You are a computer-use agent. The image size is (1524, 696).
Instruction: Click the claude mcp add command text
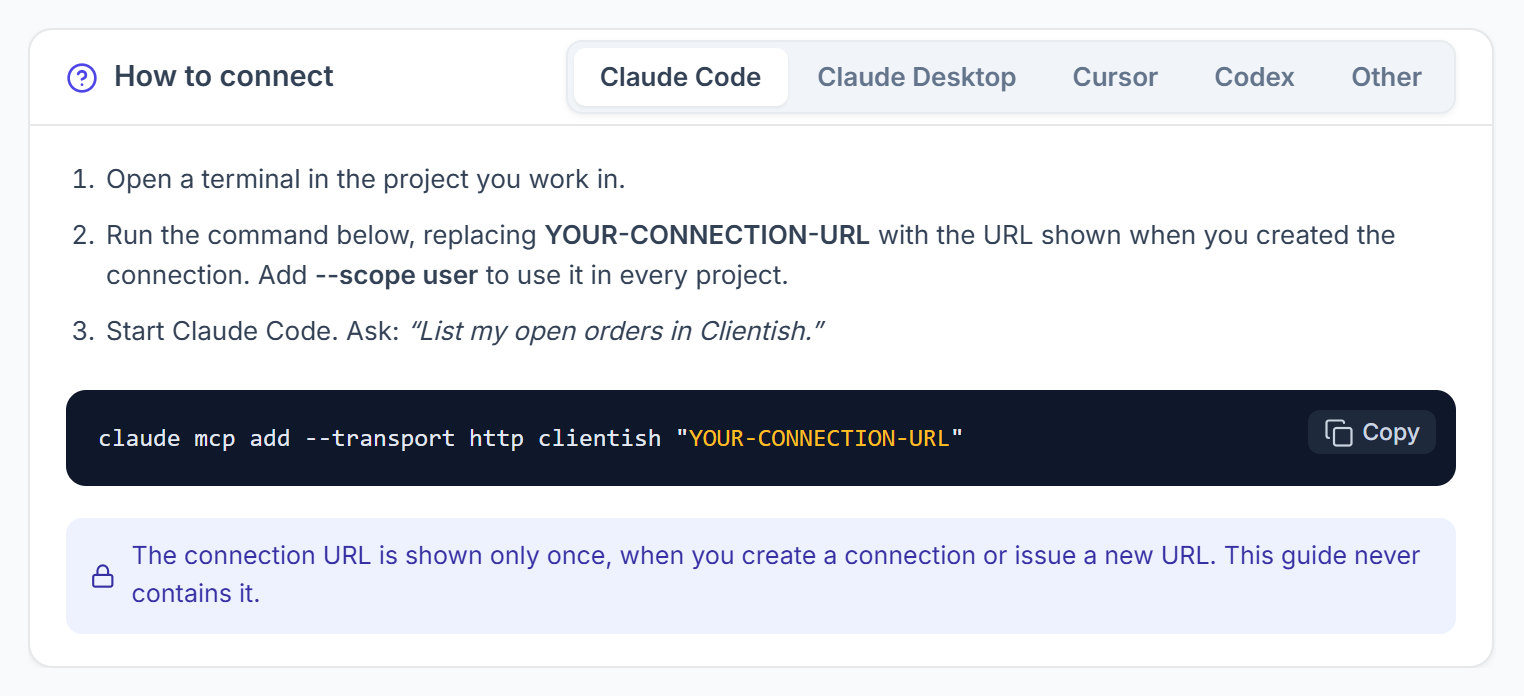pyautogui.click(x=530, y=438)
